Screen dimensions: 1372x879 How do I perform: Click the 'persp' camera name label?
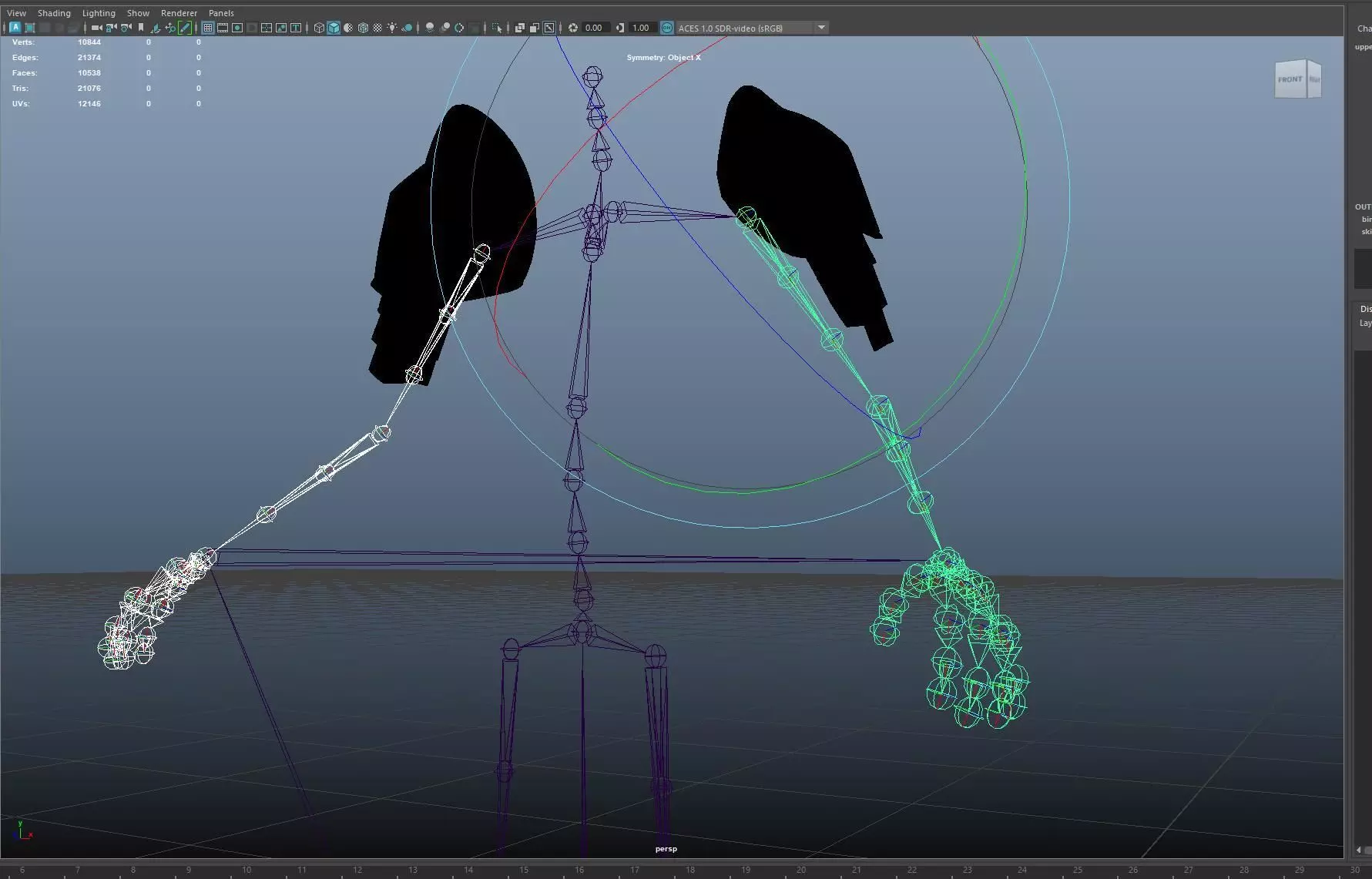666,849
